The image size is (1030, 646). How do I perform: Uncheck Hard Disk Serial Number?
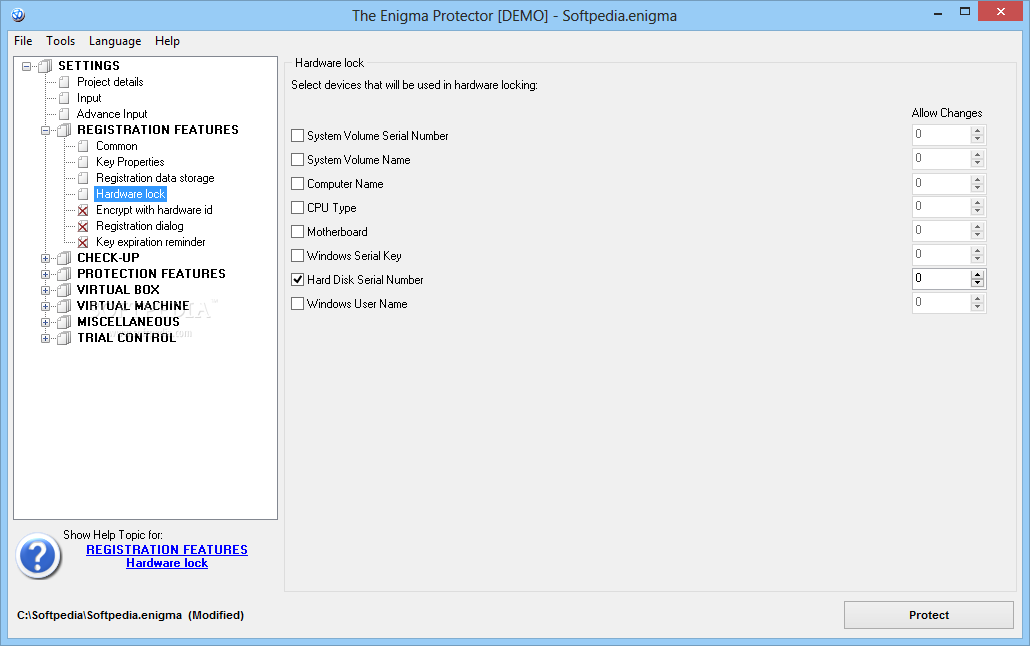tap(298, 279)
